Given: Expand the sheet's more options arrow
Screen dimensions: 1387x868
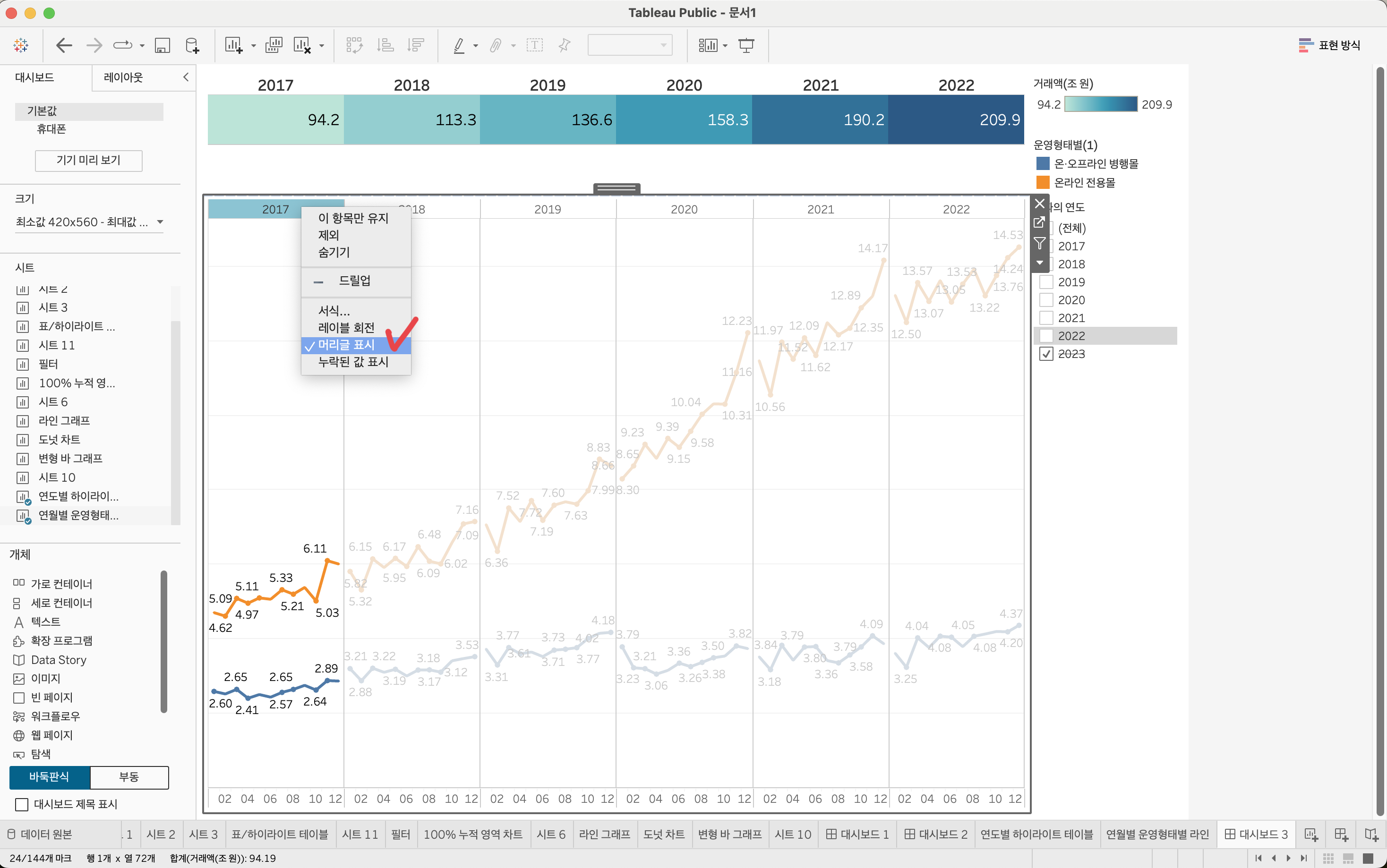Looking at the screenshot, I should pos(1039,263).
